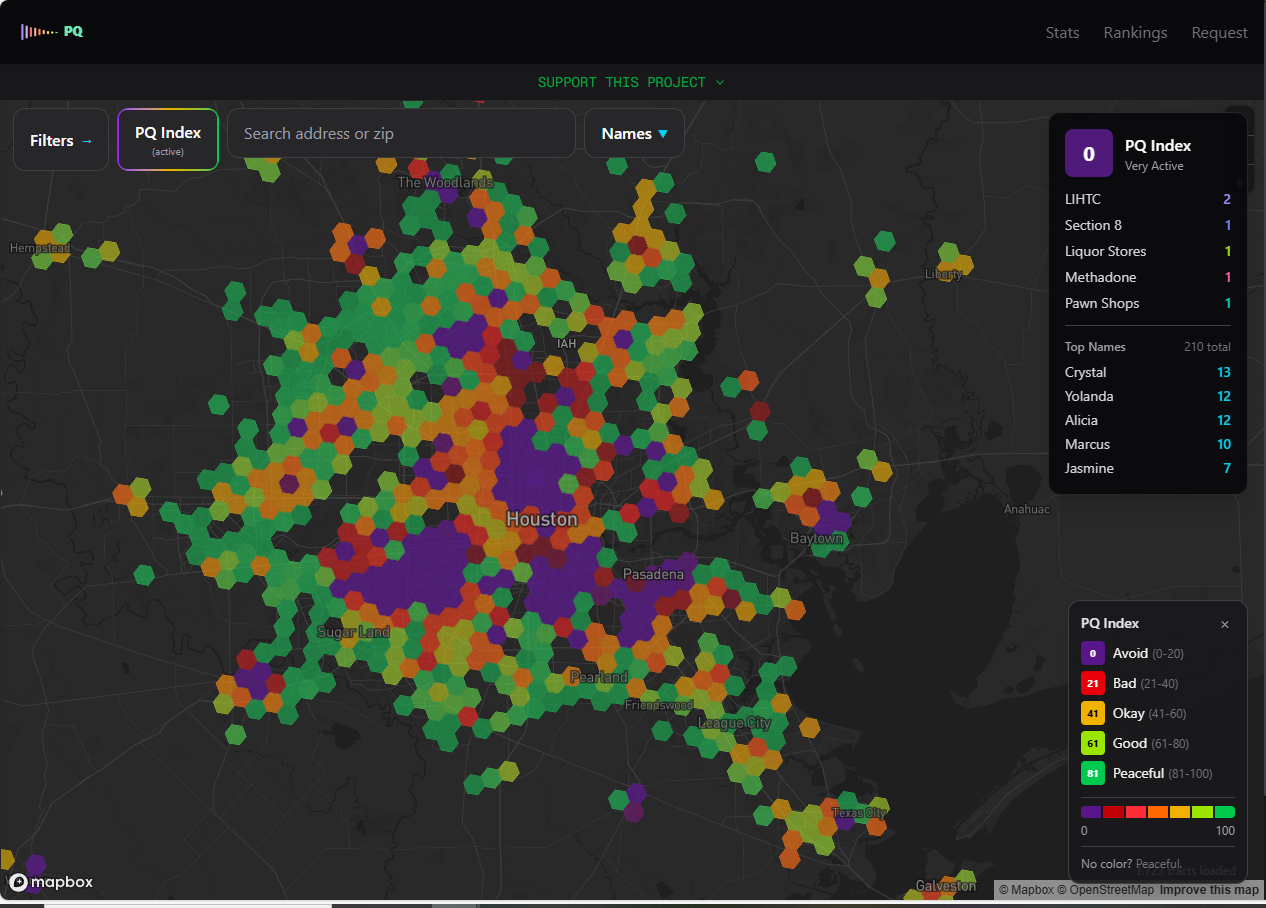Click the purple 0 score badge
Screen dimensions: 1266x908
click(x=1089, y=154)
